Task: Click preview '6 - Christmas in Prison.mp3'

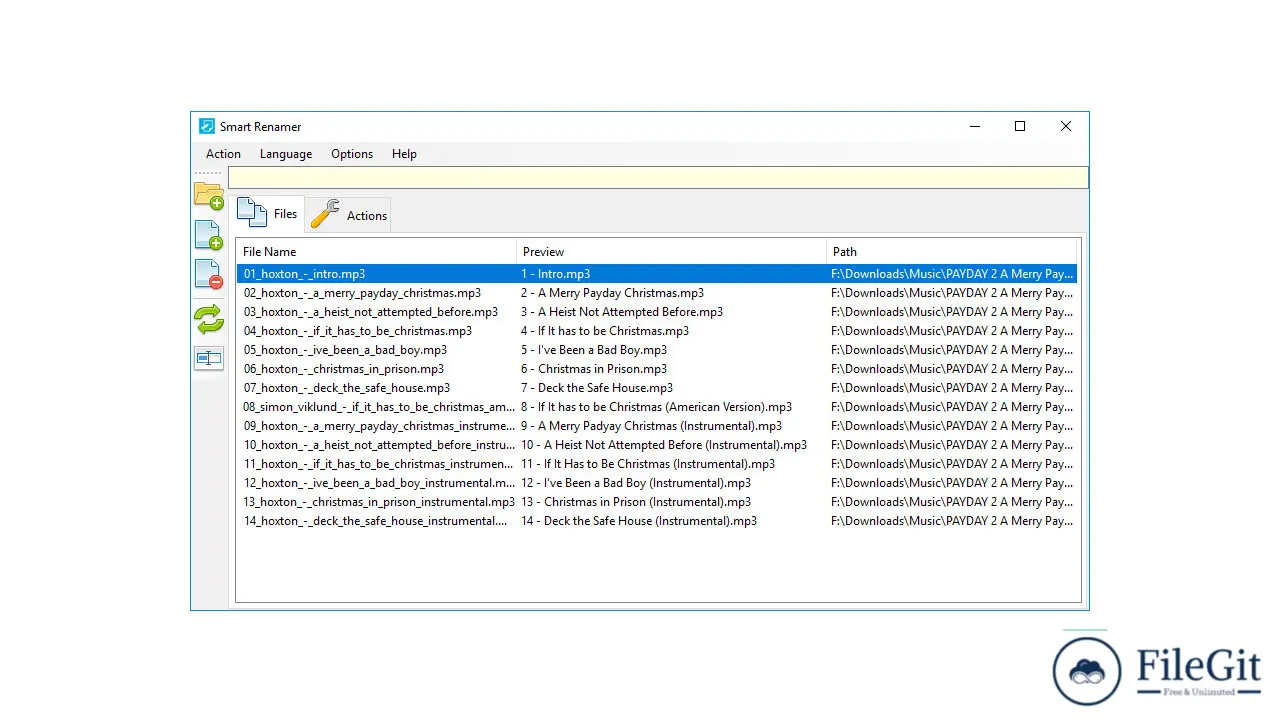Action: (x=593, y=369)
